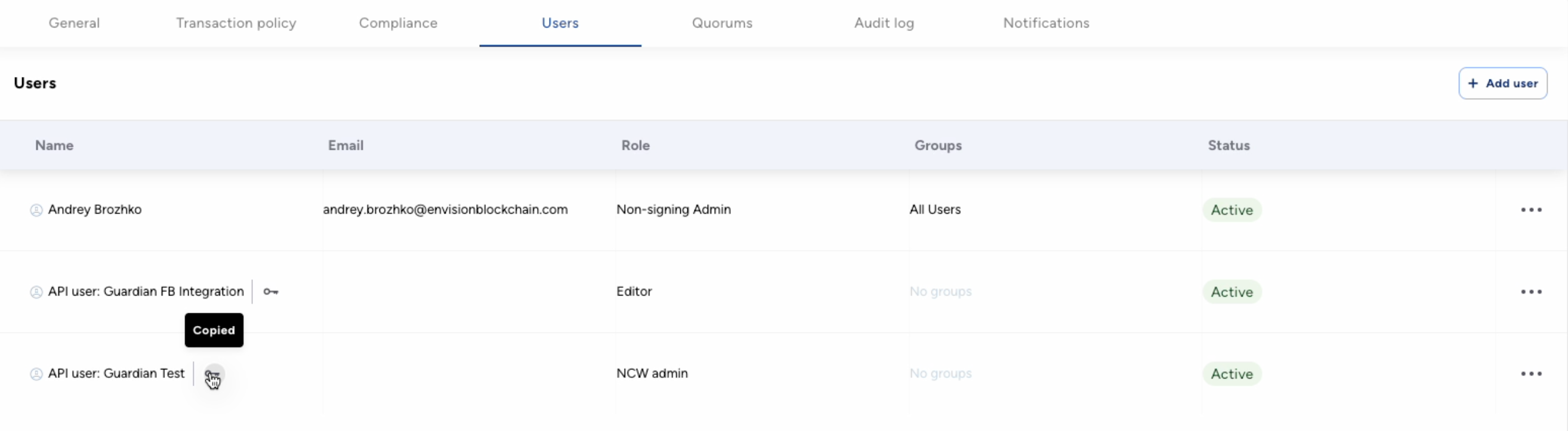Viewport: 1568px width, 431px height.
Task: Open the Notifications tab
Action: [1046, 23]
